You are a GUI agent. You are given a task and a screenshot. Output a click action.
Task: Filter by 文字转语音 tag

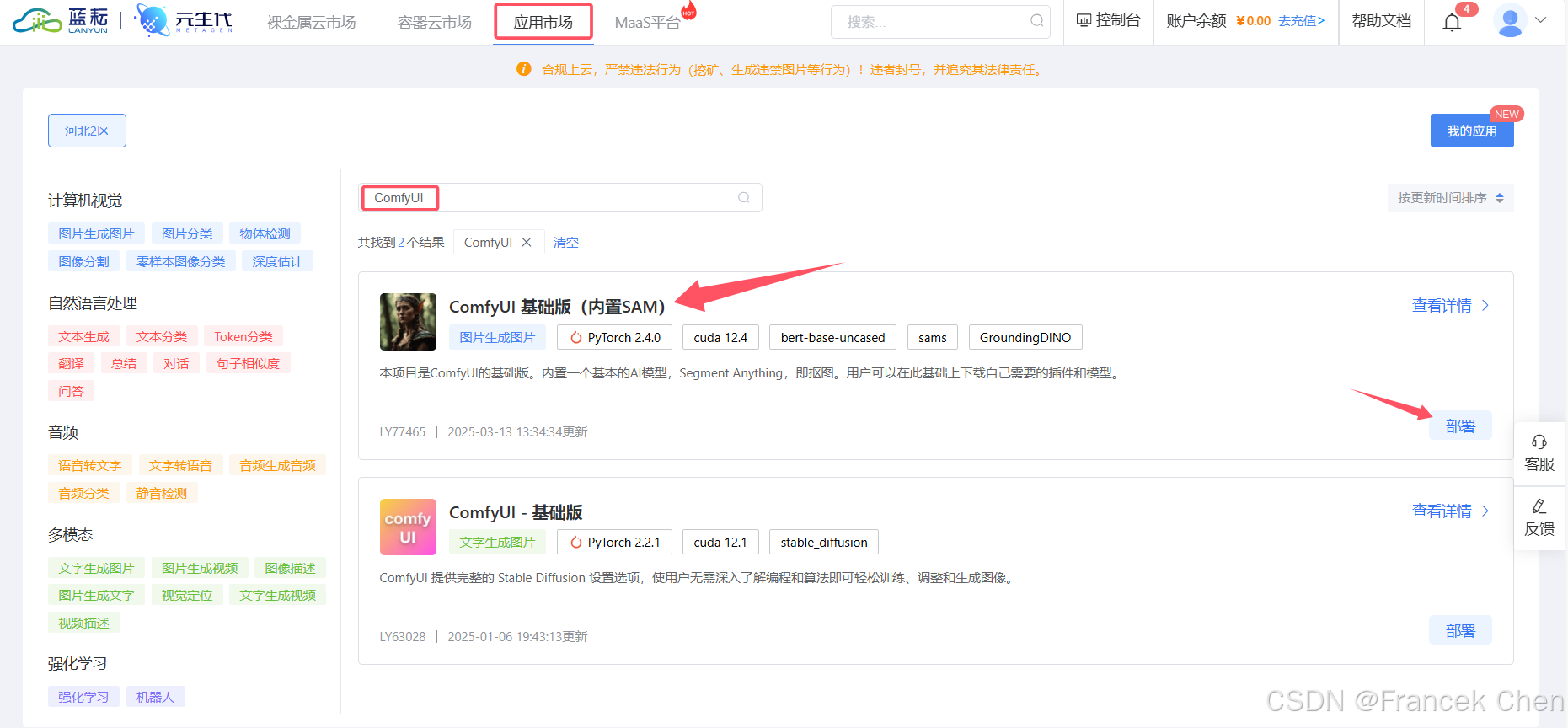[x=180, y=465]
